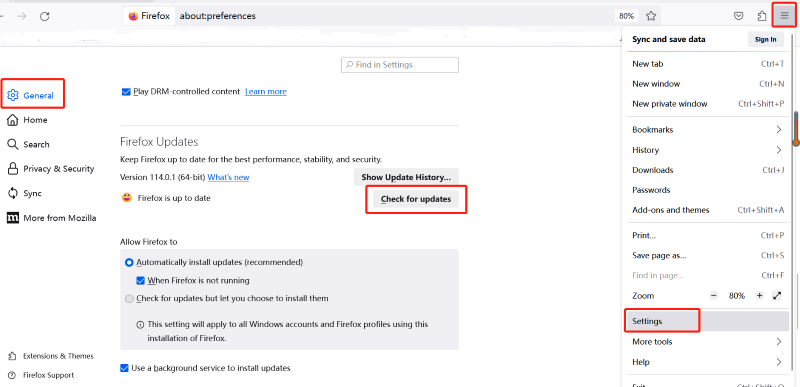Open the Sync settings category

click(x=25, y=193)
